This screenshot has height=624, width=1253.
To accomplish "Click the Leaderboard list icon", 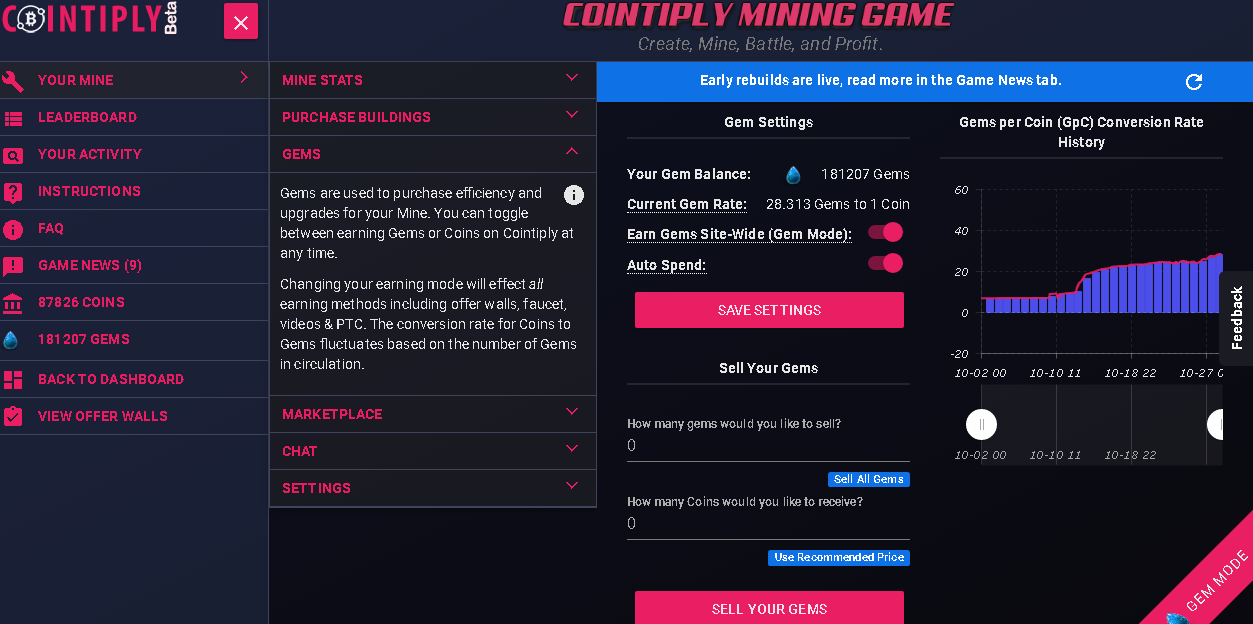I will point(13,118).
